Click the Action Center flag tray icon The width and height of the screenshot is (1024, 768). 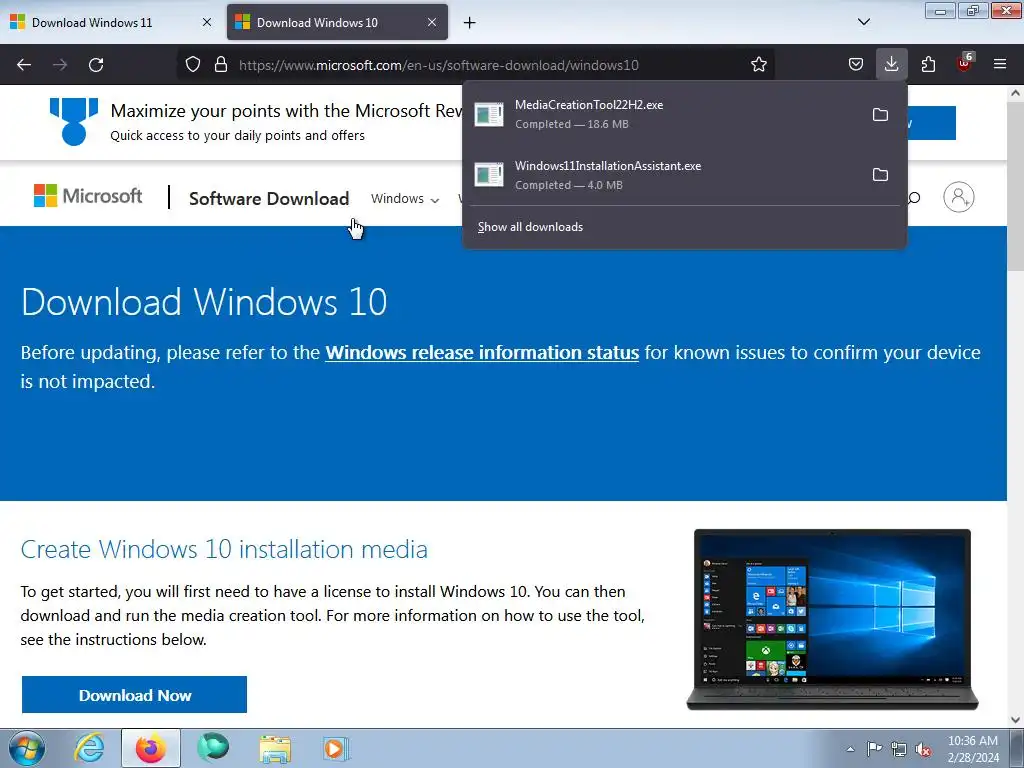point(874,748)
